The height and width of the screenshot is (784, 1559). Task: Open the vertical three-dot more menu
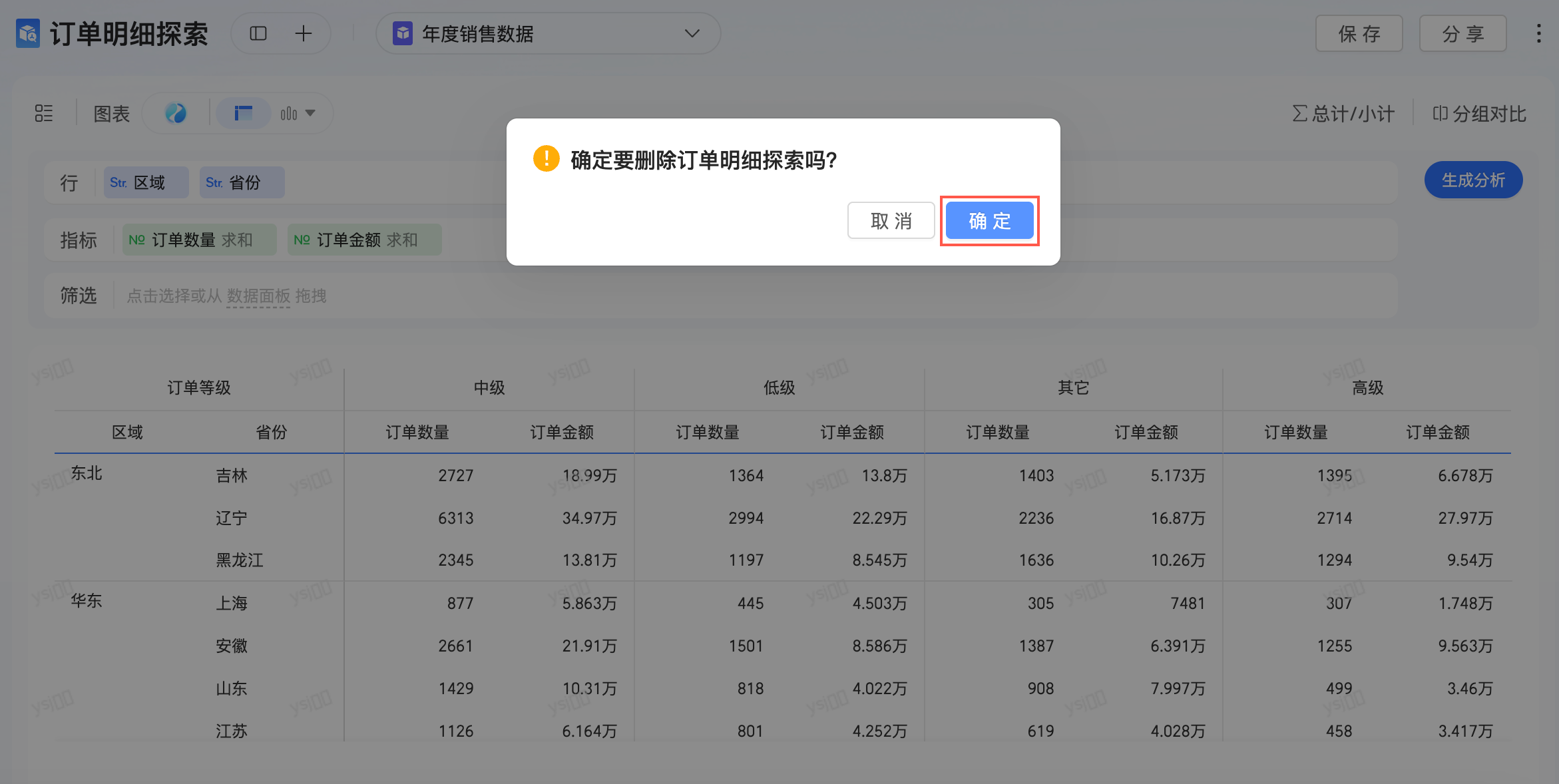[x=1538, y=33]
